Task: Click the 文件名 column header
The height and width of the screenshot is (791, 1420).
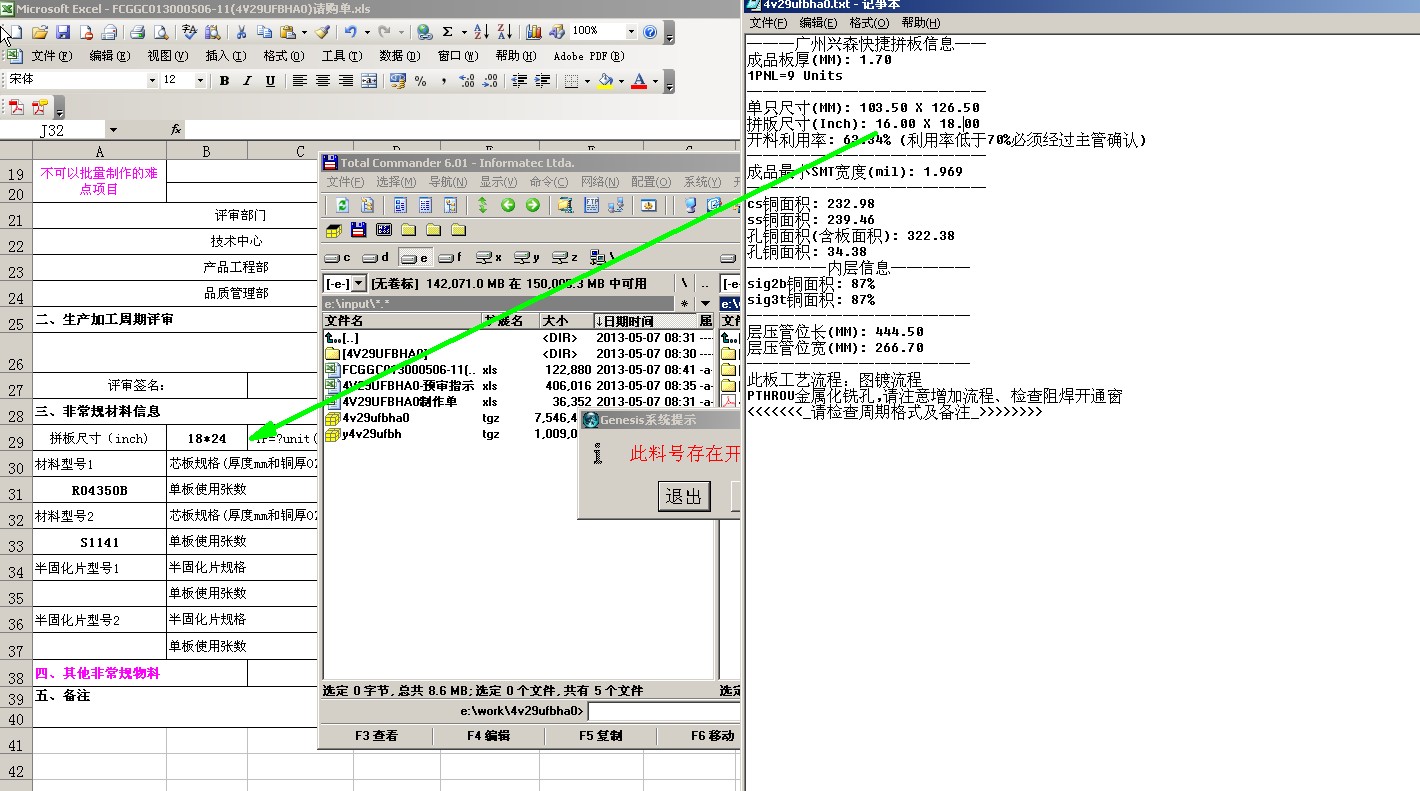Action: (402, 321)
